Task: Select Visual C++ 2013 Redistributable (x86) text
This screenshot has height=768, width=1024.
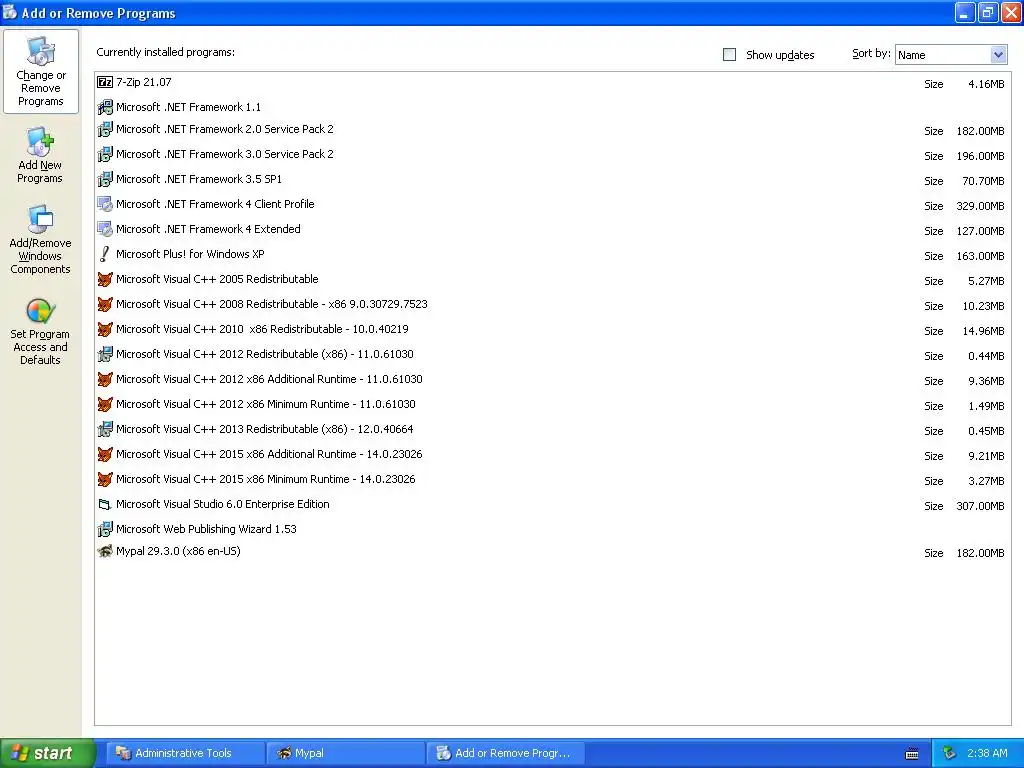Action: [264, 429]
